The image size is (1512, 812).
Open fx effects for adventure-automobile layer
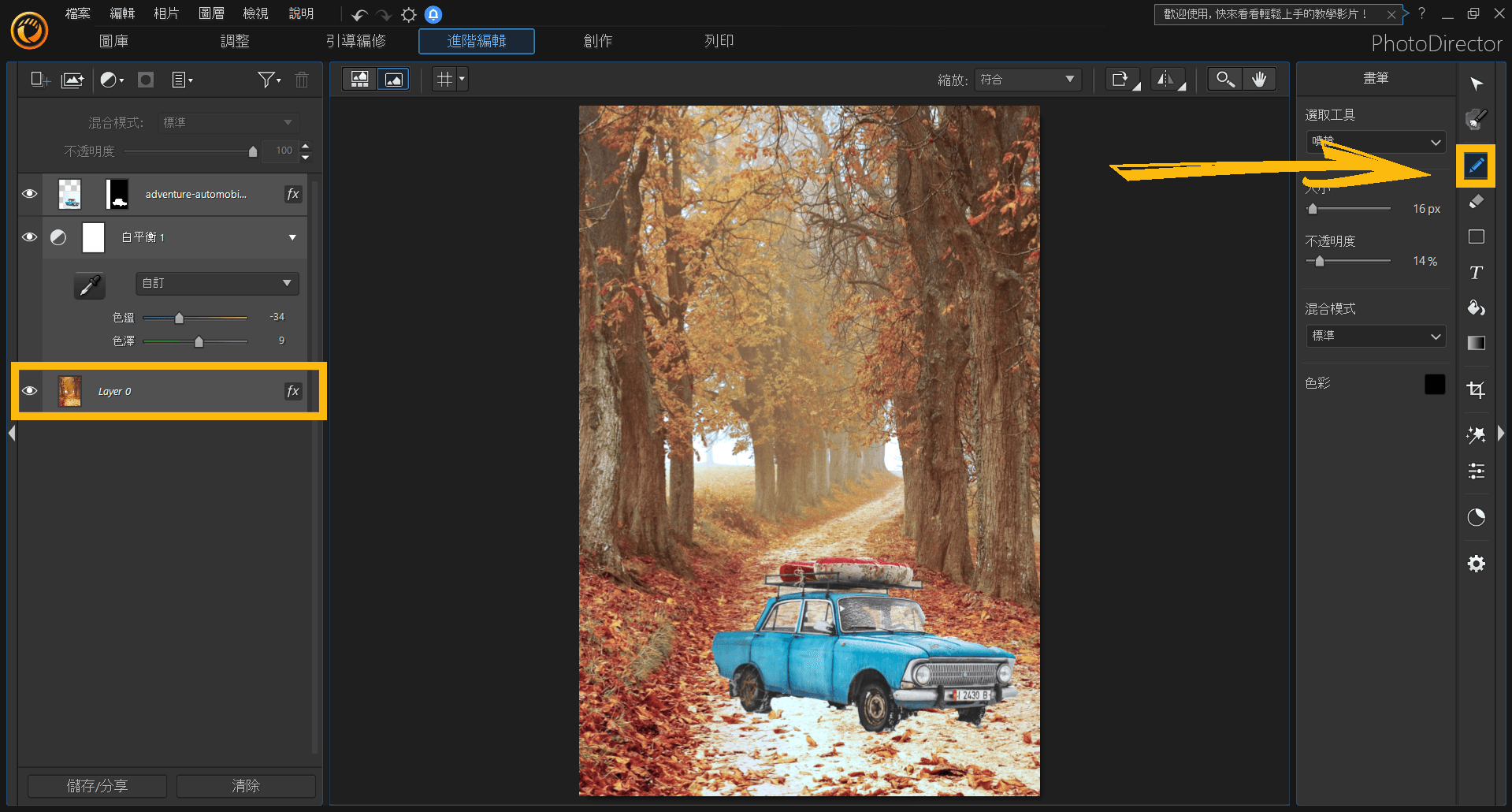click(x=293, y=194)
